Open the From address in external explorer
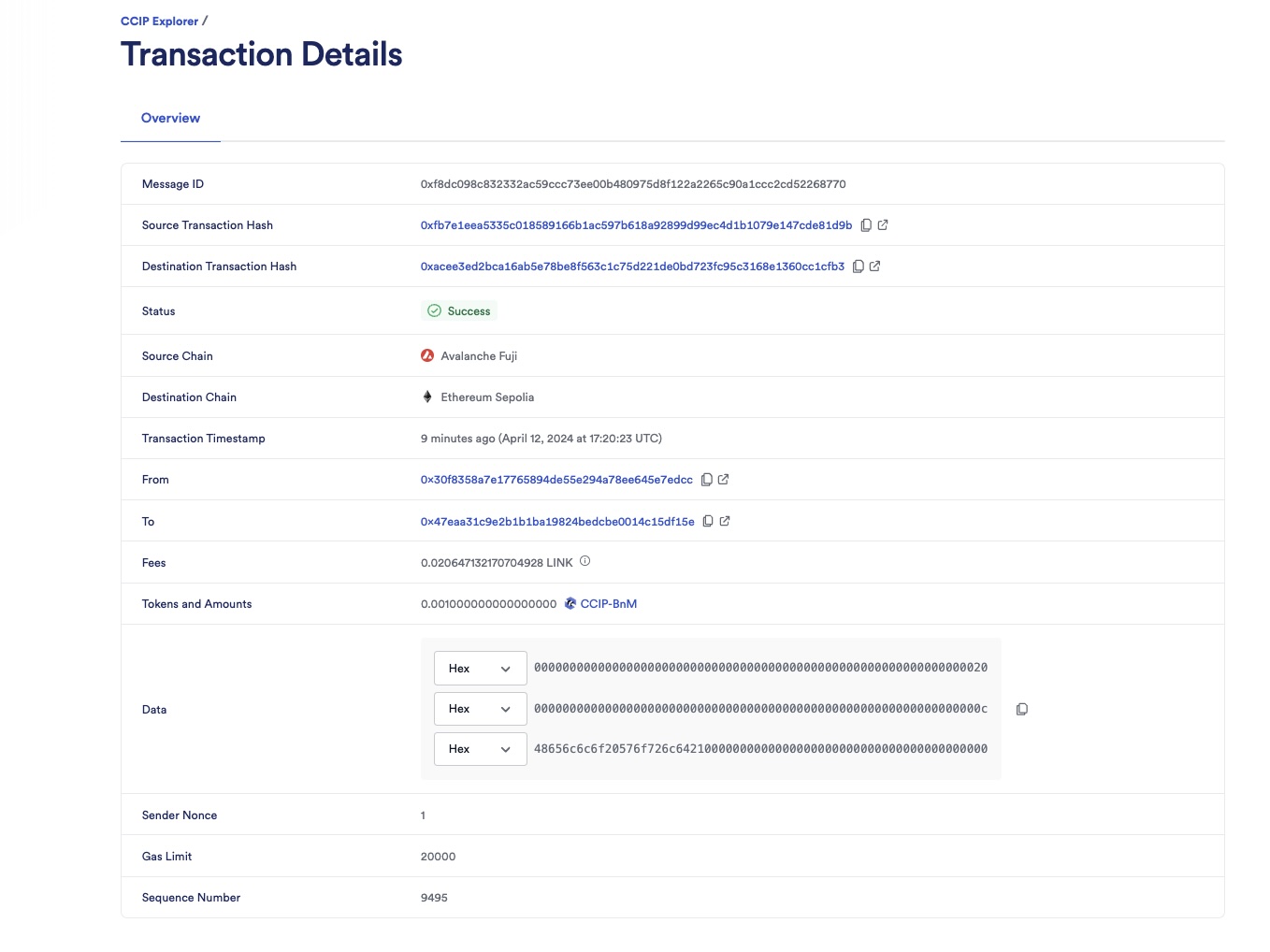The width and height of the screenshot is (1270, 952). point(725,479)
